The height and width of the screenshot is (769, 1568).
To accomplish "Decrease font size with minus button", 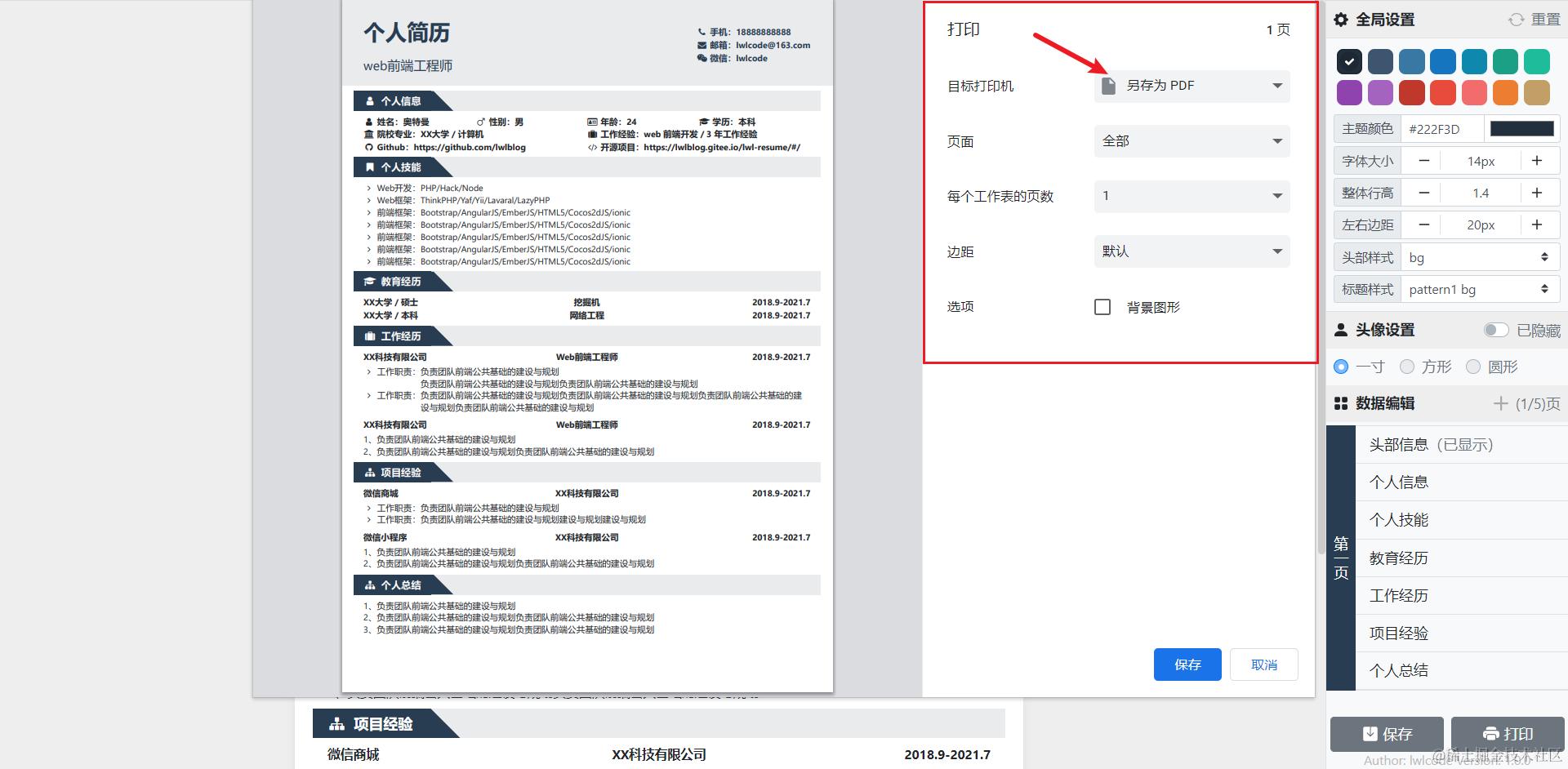I will 1424,161.
